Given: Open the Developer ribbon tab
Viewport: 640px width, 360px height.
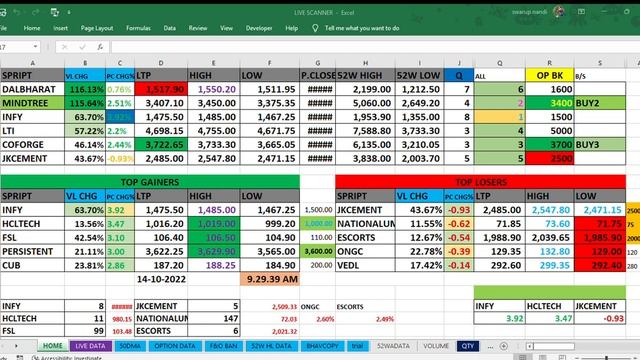Looking at the screenshot, I should pyautogui.click(x=259, y=28).
